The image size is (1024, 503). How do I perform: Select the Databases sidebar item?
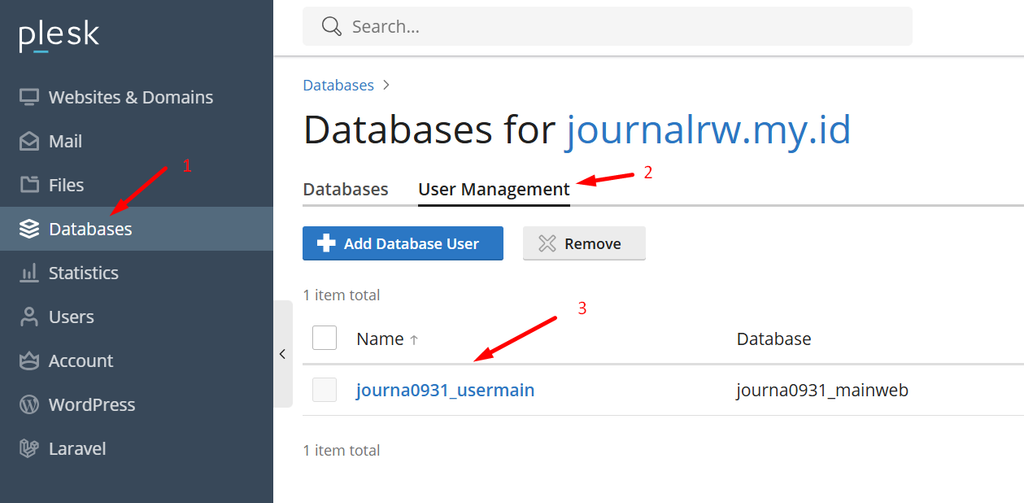[x=136, y=229]
